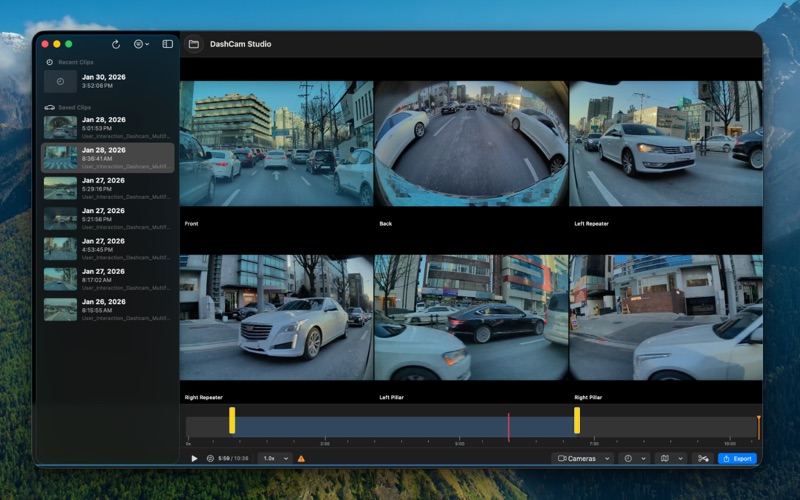Click the red playhead on timeline
Viewport: 800px width, 500px height.
click(509, 427)
